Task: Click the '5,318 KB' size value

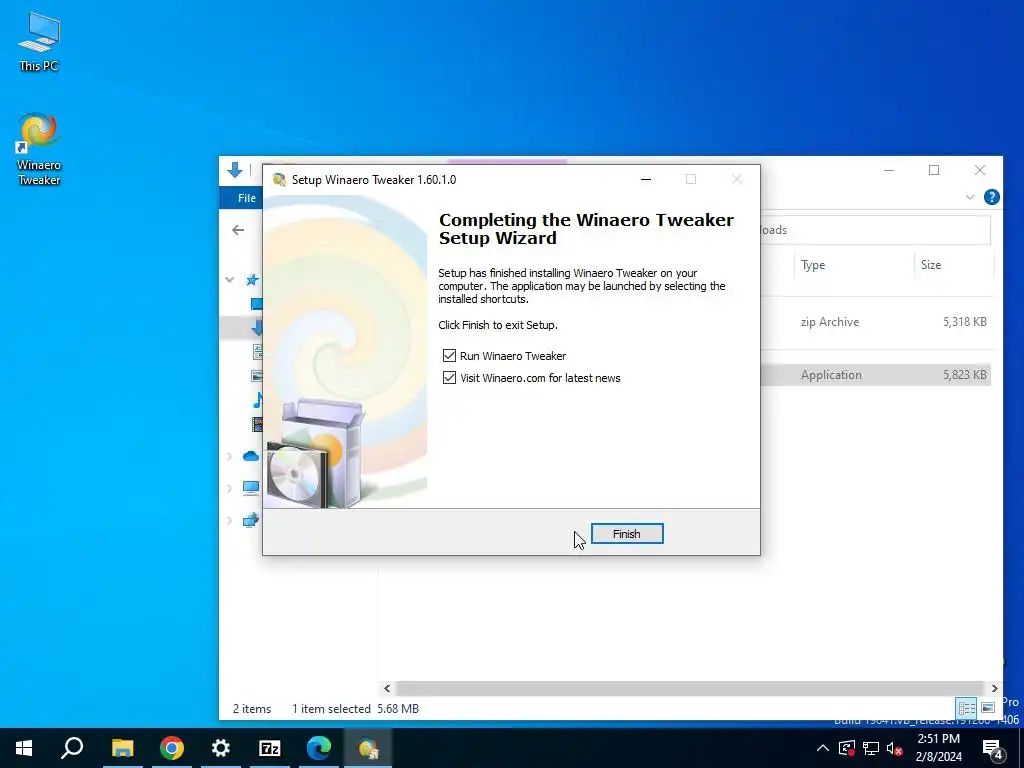Action: [x=965, y=321]
